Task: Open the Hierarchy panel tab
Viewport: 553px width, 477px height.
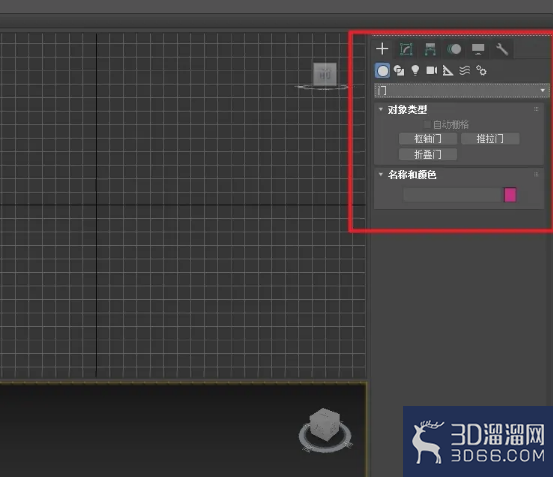Action: point(430,49)
